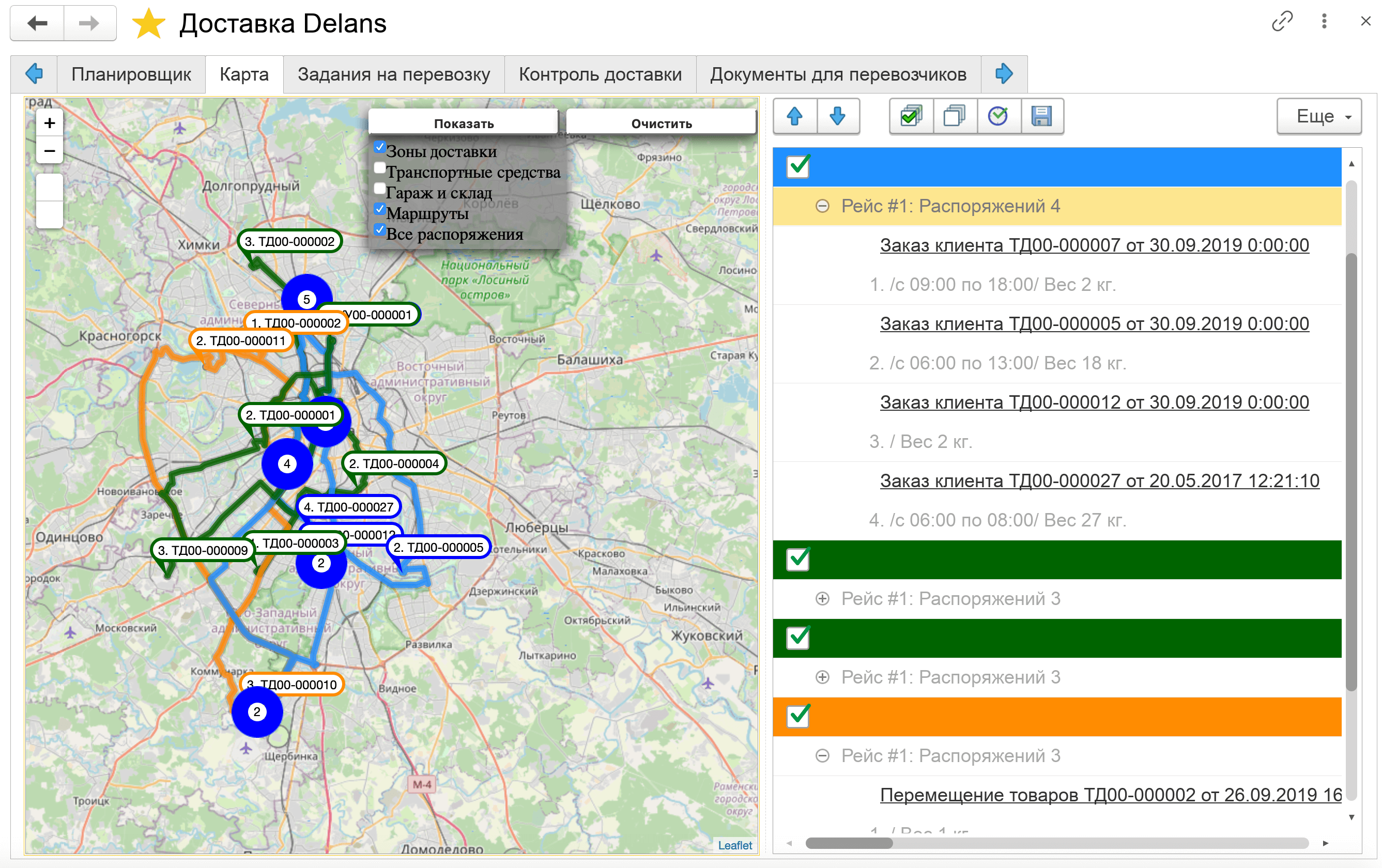Image resolution: width=1382 pixels, height=868 pixels.
Task: Collapse orange Рейс #1: Распоряжений 3 group
Action: [822, 755]
